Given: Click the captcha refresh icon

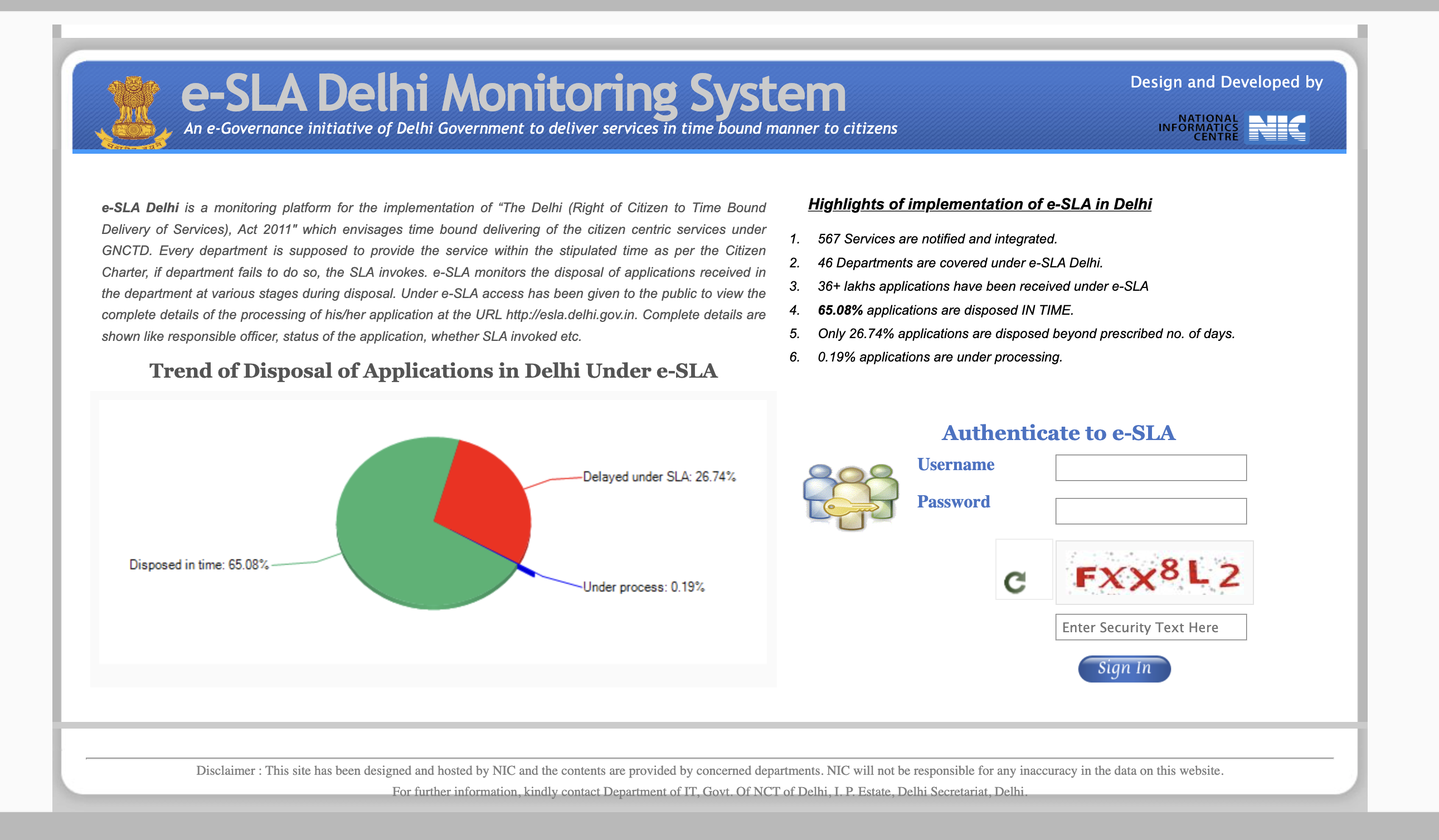Looking at the screenshot, I should [x=1015, y=582].
